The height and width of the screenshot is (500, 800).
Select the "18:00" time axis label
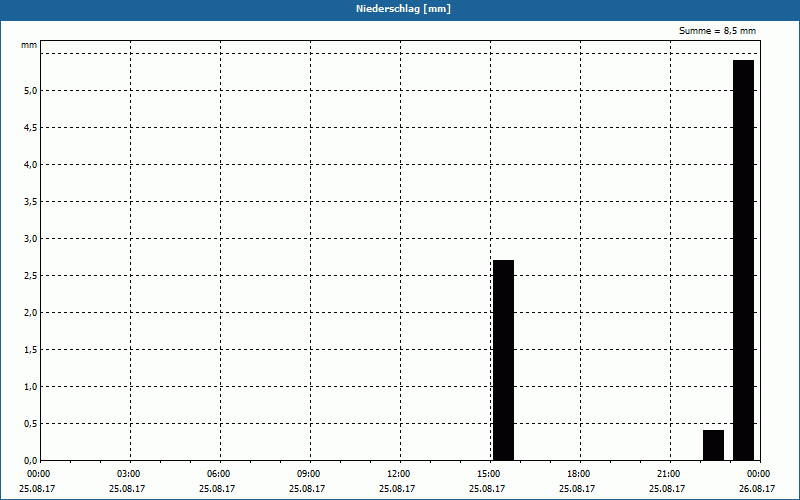coord(579,474)
